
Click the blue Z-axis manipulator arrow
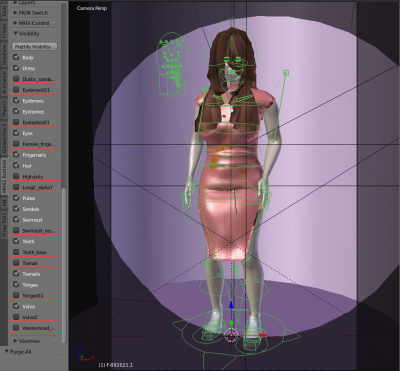coord(231,306)
